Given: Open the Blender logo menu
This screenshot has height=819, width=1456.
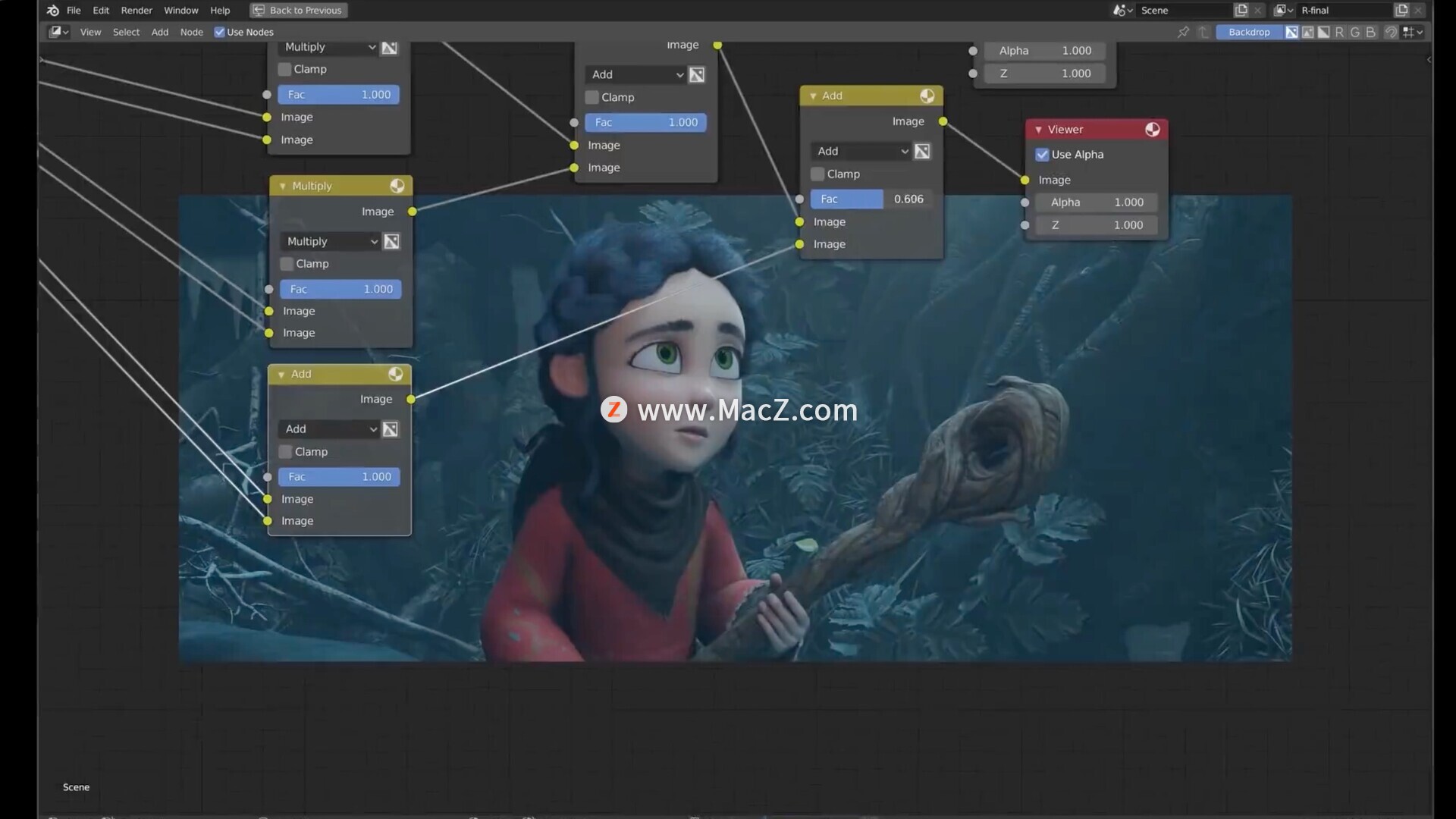Looking at the screenshot, I should pos(52,10).
